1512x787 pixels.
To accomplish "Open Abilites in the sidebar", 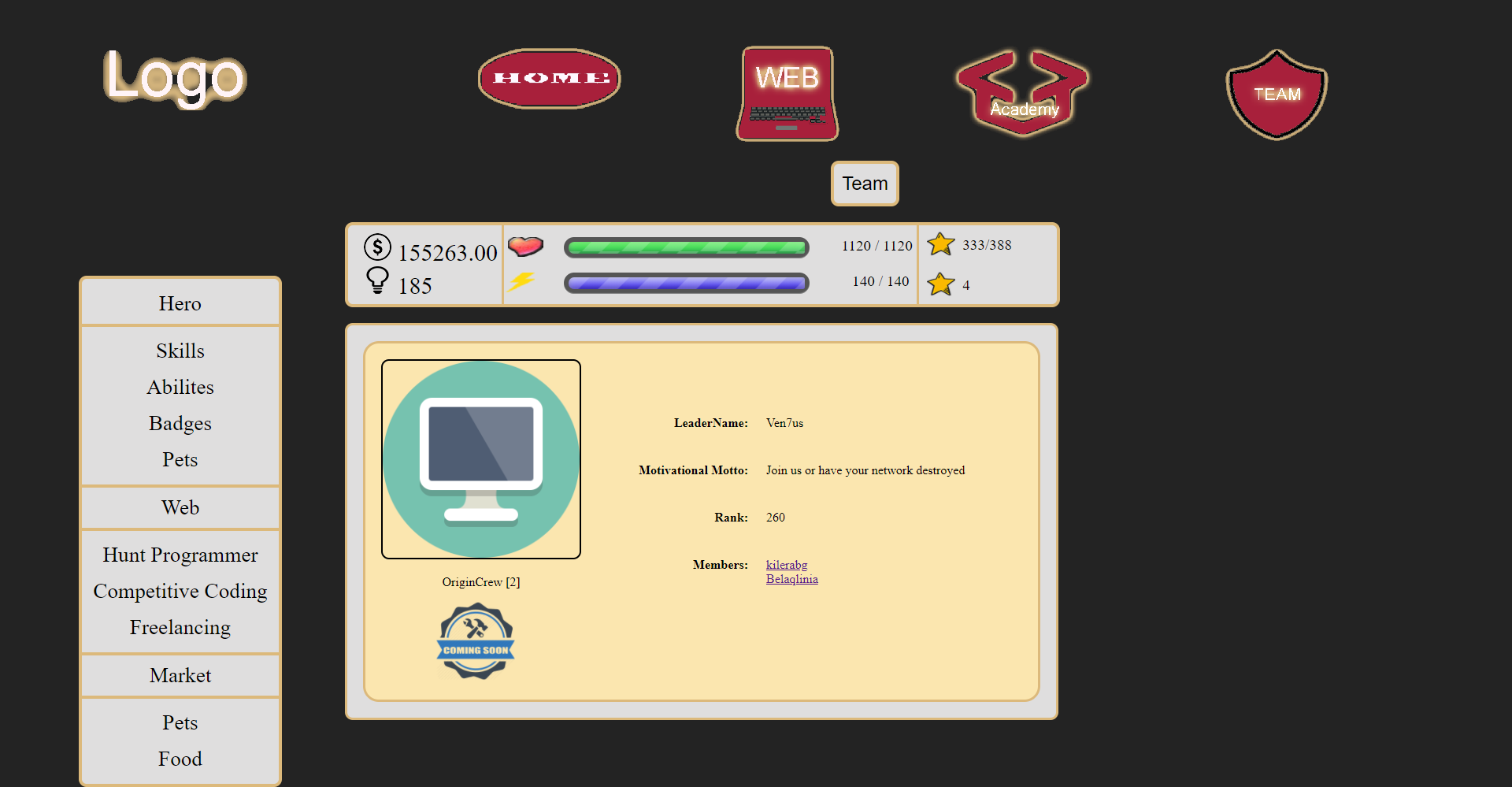I will [x=180, y=387].
